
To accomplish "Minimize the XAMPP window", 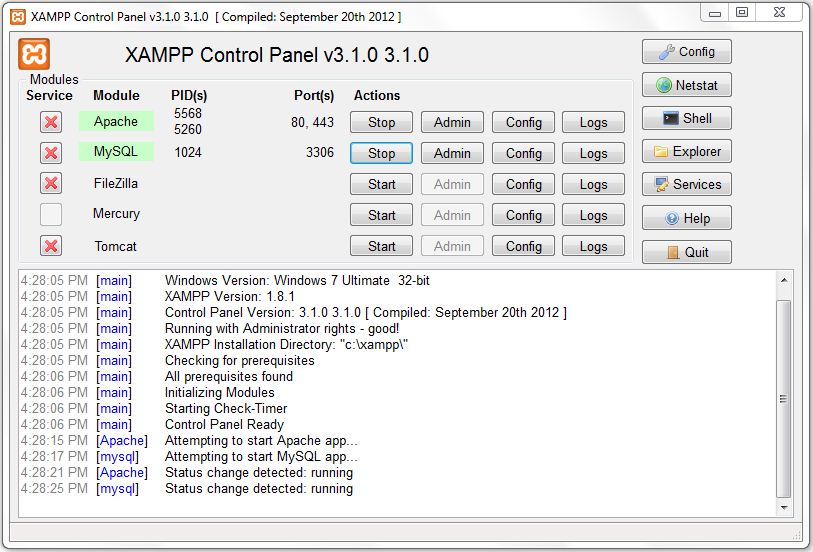I will [715, 13].
